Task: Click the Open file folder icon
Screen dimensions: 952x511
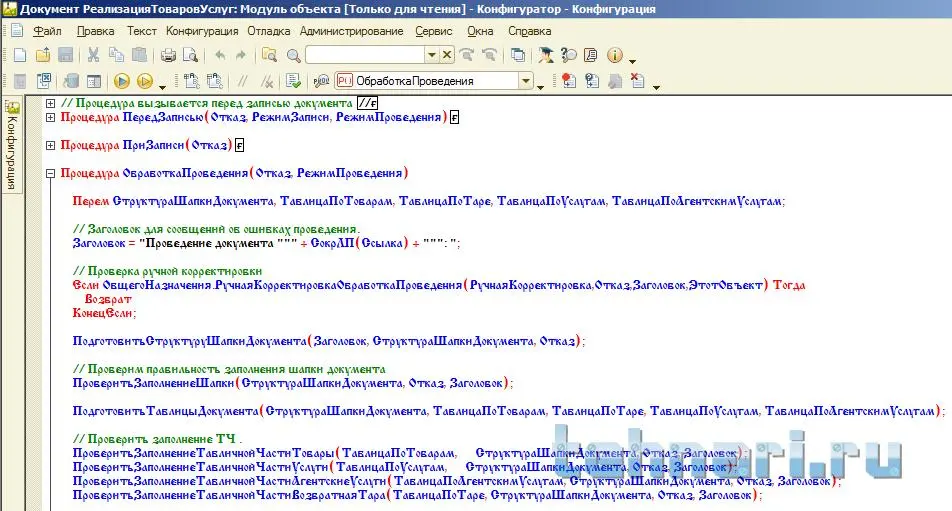Action: [42, 55]
